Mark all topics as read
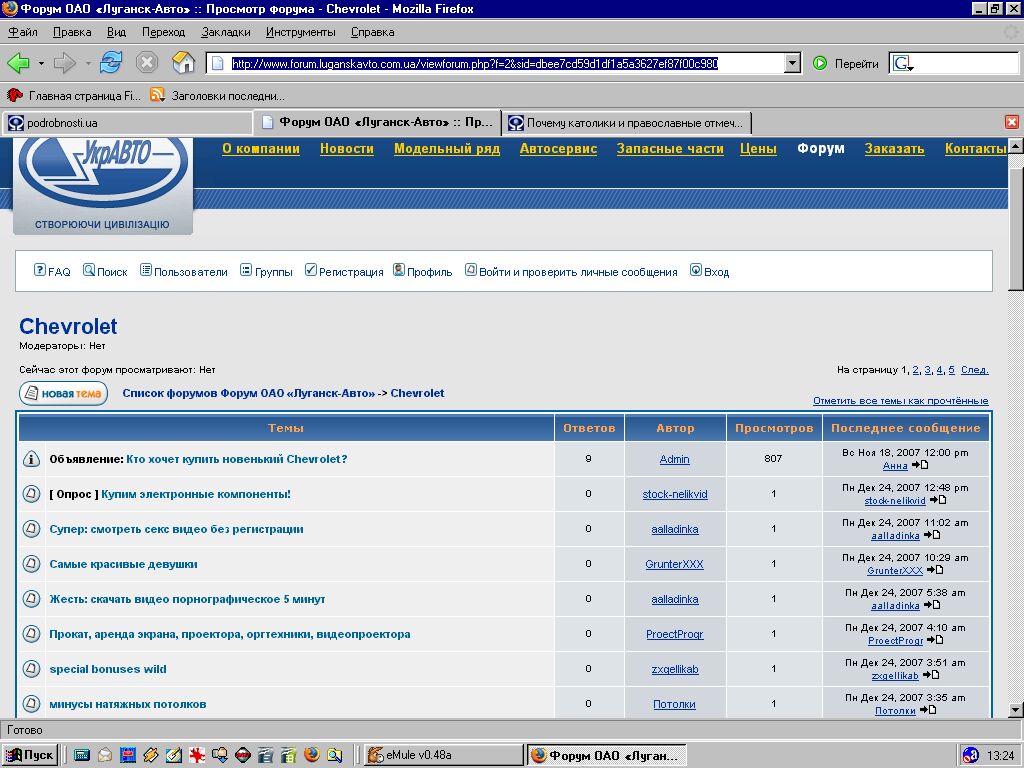Image resolution: width=1024 pixels, height=768 pixels. (901, 401)
